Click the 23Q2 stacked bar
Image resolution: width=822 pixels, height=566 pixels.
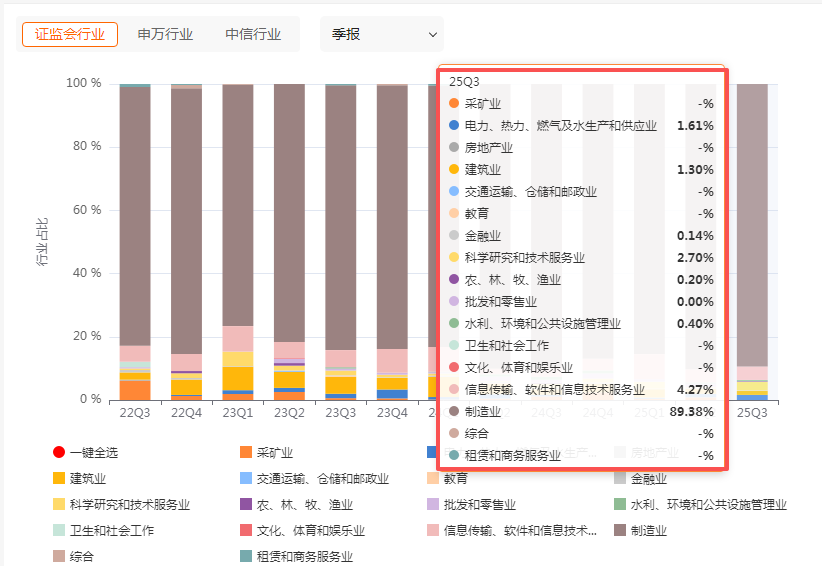click(x=289, y=242)
